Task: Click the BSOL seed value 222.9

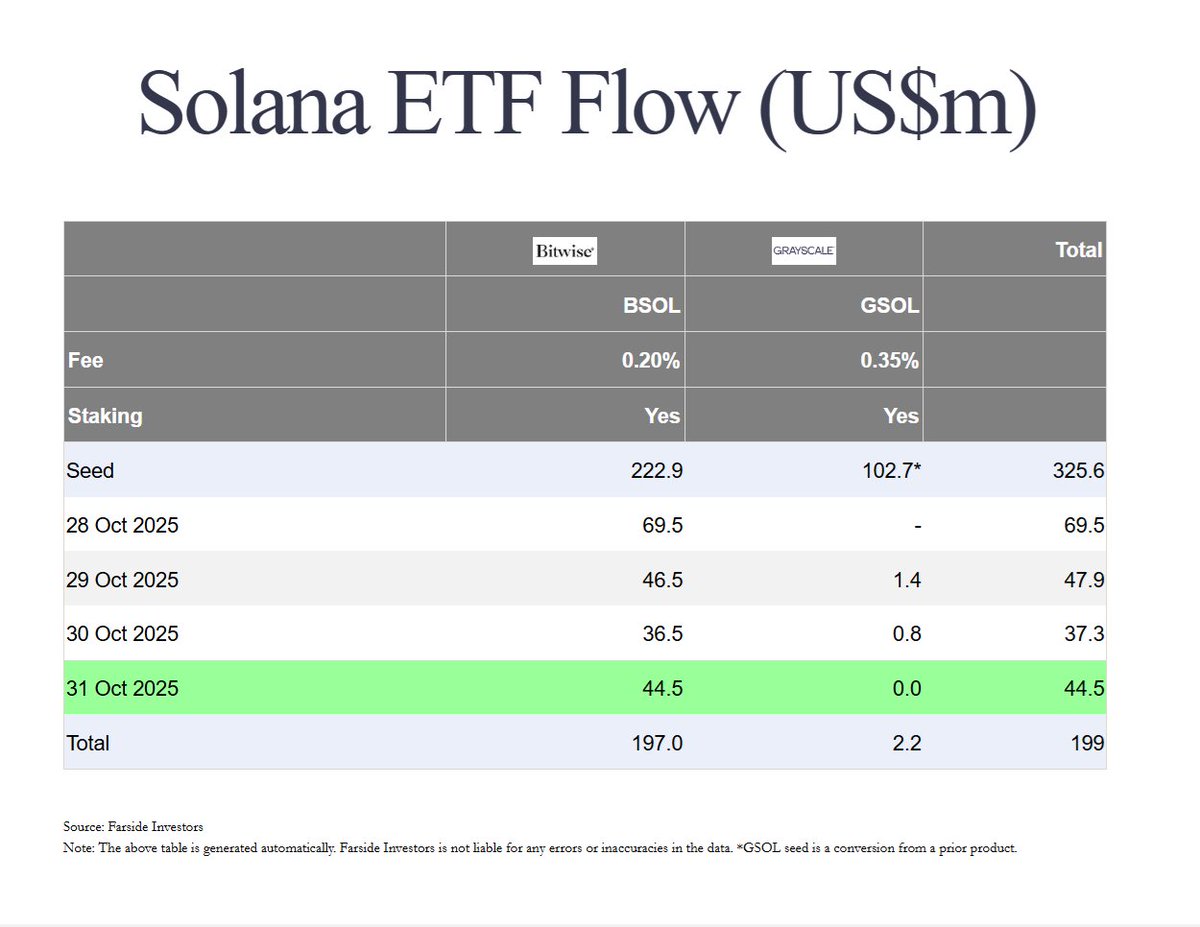Action: 653,470
